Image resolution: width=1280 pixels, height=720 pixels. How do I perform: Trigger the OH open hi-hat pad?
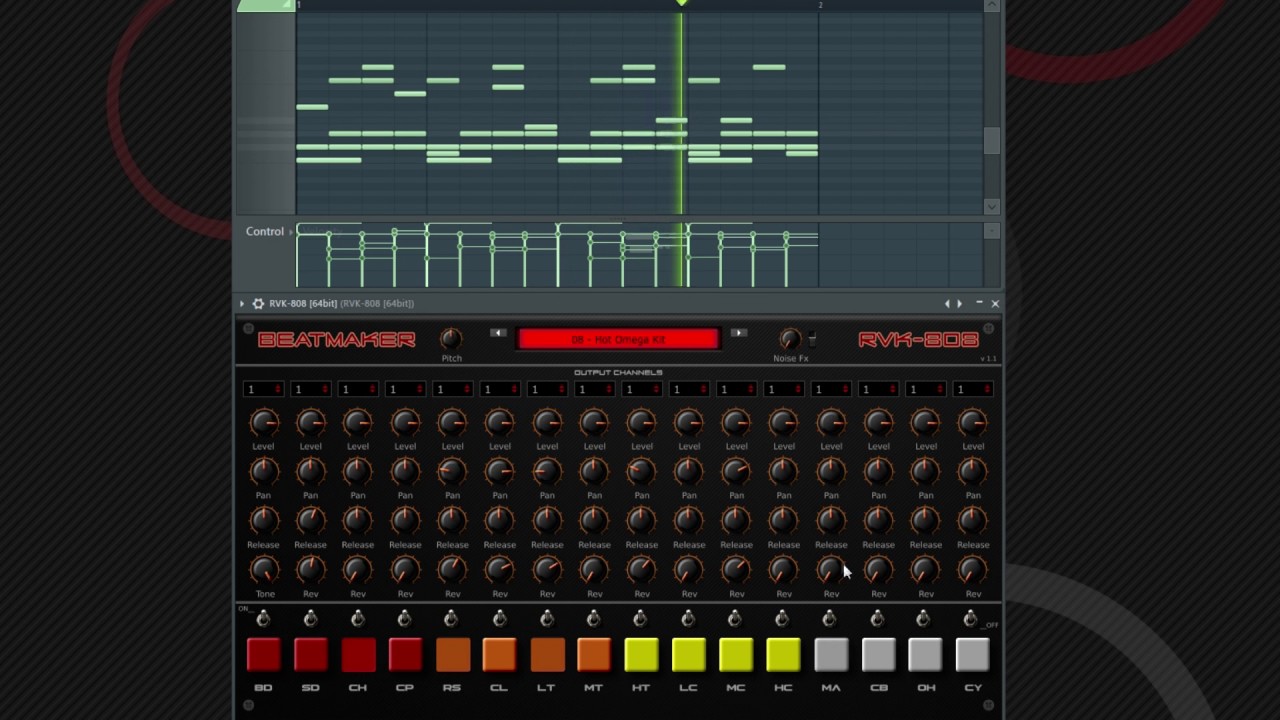(x=925, y=655)
